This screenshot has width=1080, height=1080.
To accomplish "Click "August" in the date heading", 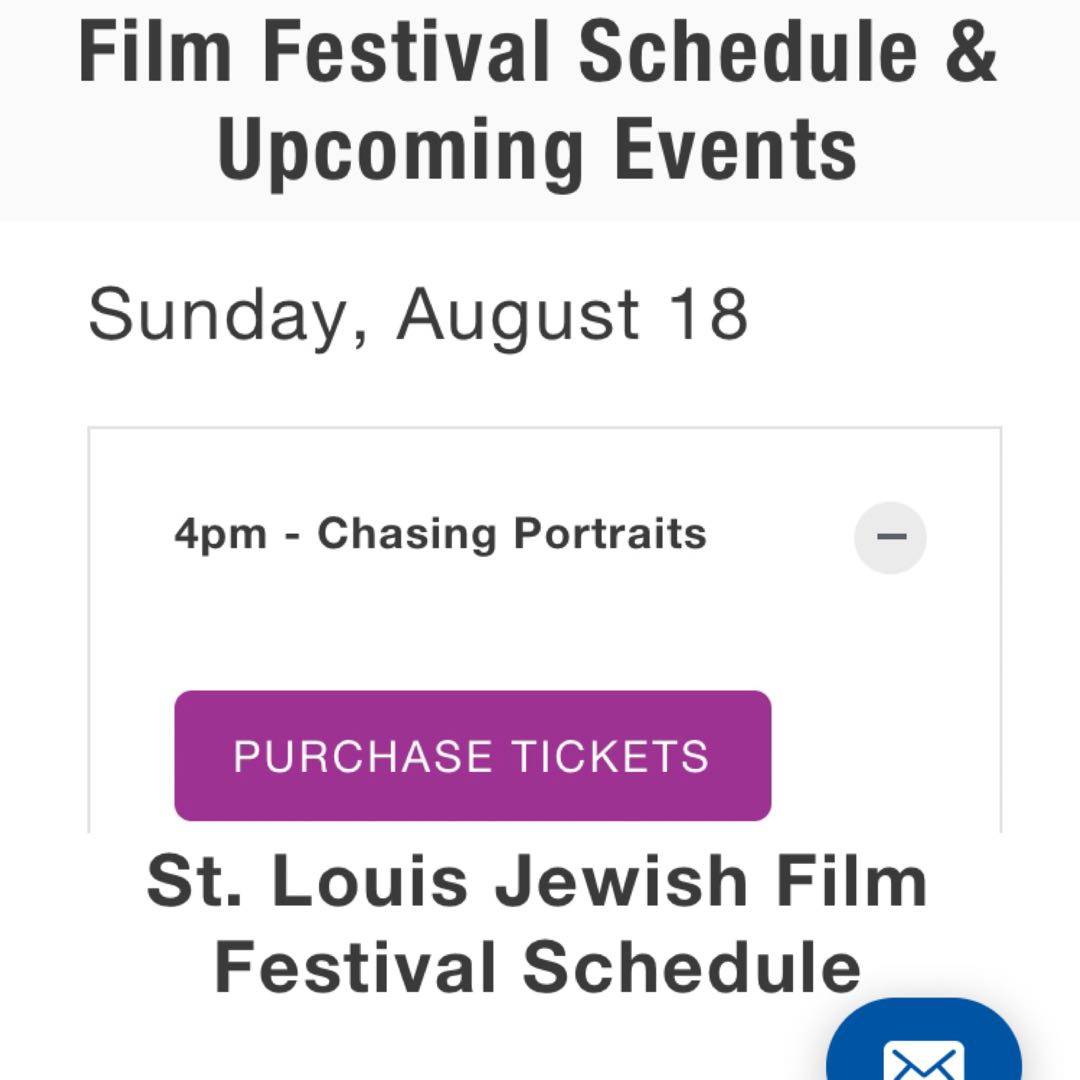I will pyautogui.click(x=518, y=315).
